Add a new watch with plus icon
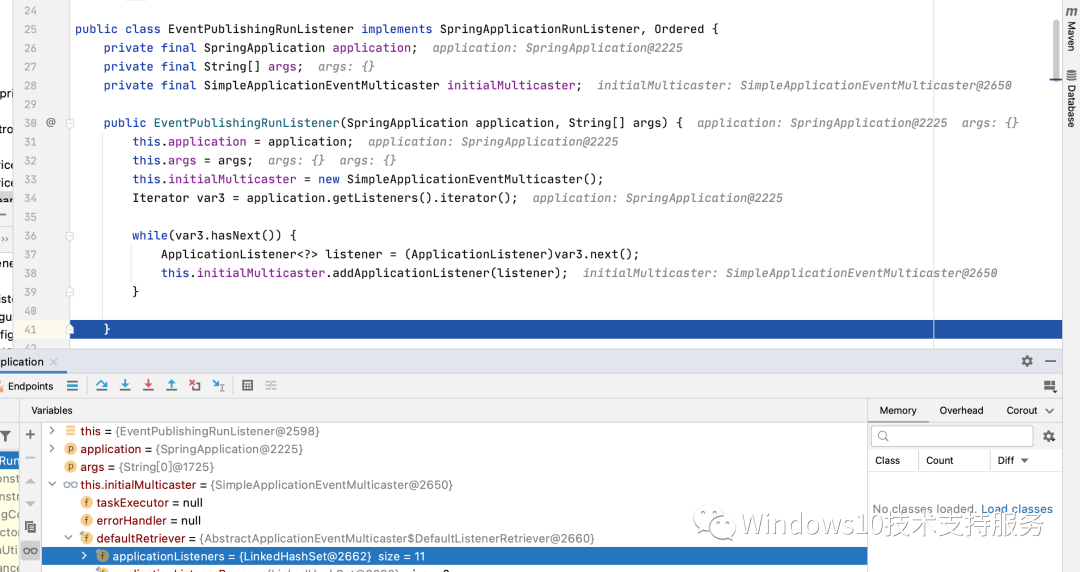 tap(30, 434)
